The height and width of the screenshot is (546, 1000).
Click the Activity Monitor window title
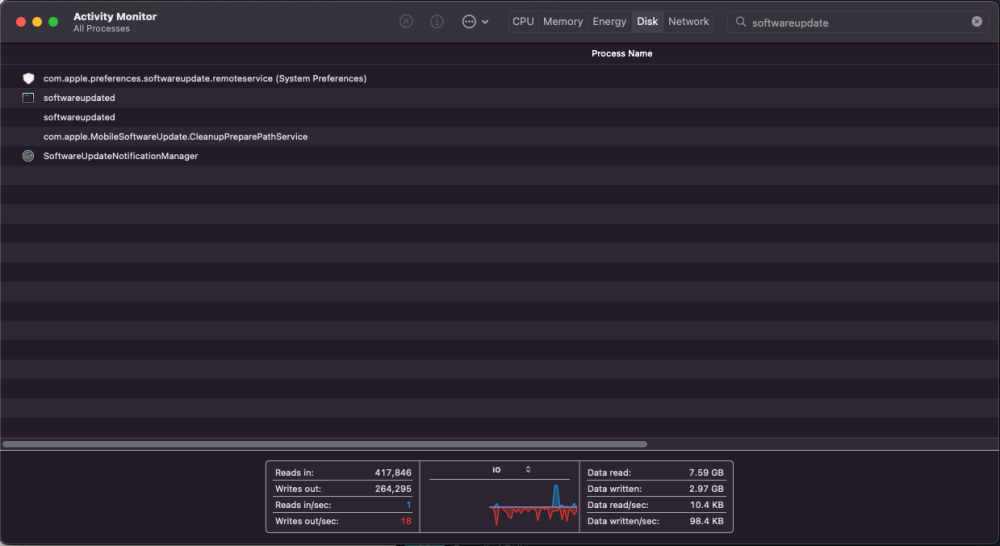tap(115, 17)
